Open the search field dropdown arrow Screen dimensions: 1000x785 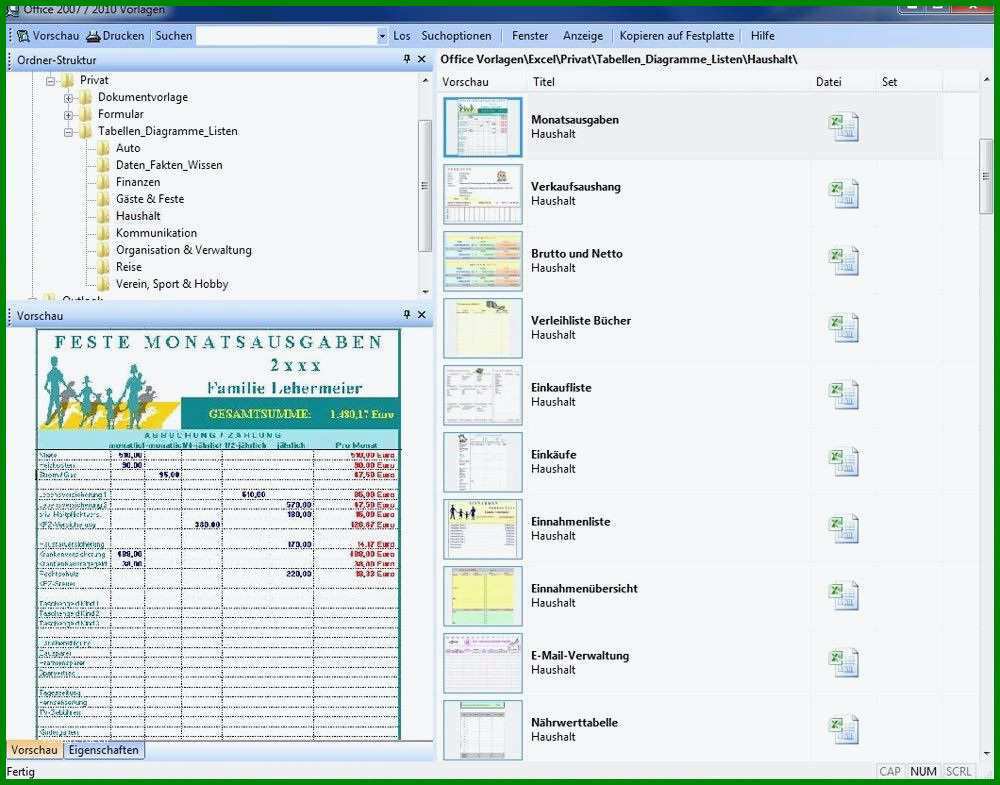pyautogui.click(x=382, y=36)
